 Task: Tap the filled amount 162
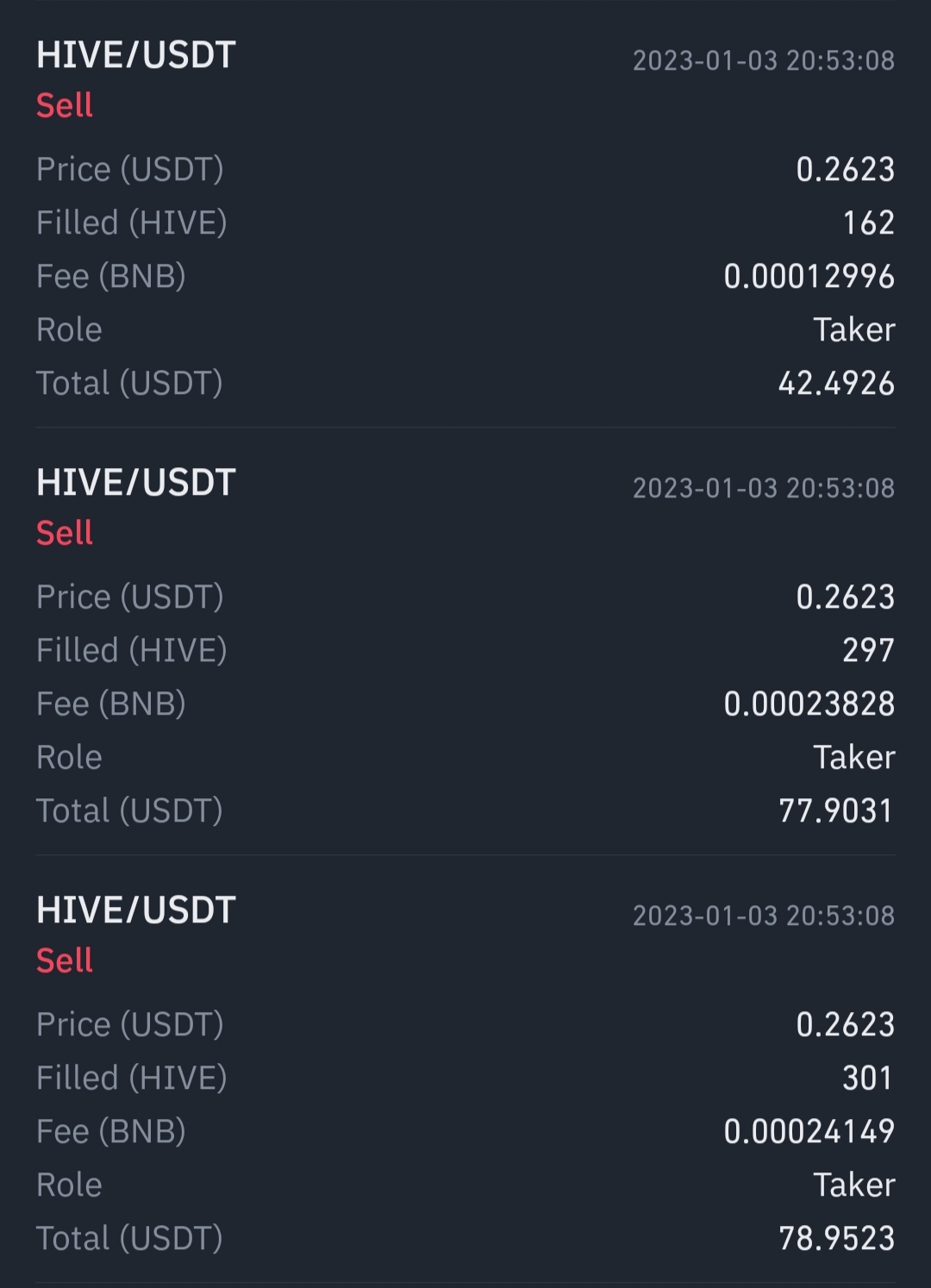(868, 223)
